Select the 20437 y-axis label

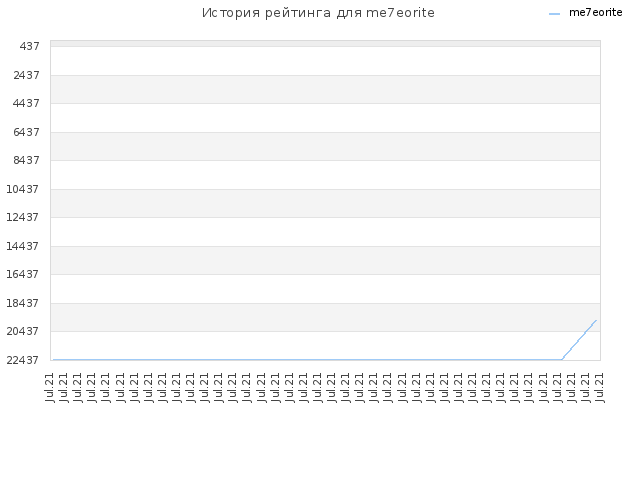(23, 331)
